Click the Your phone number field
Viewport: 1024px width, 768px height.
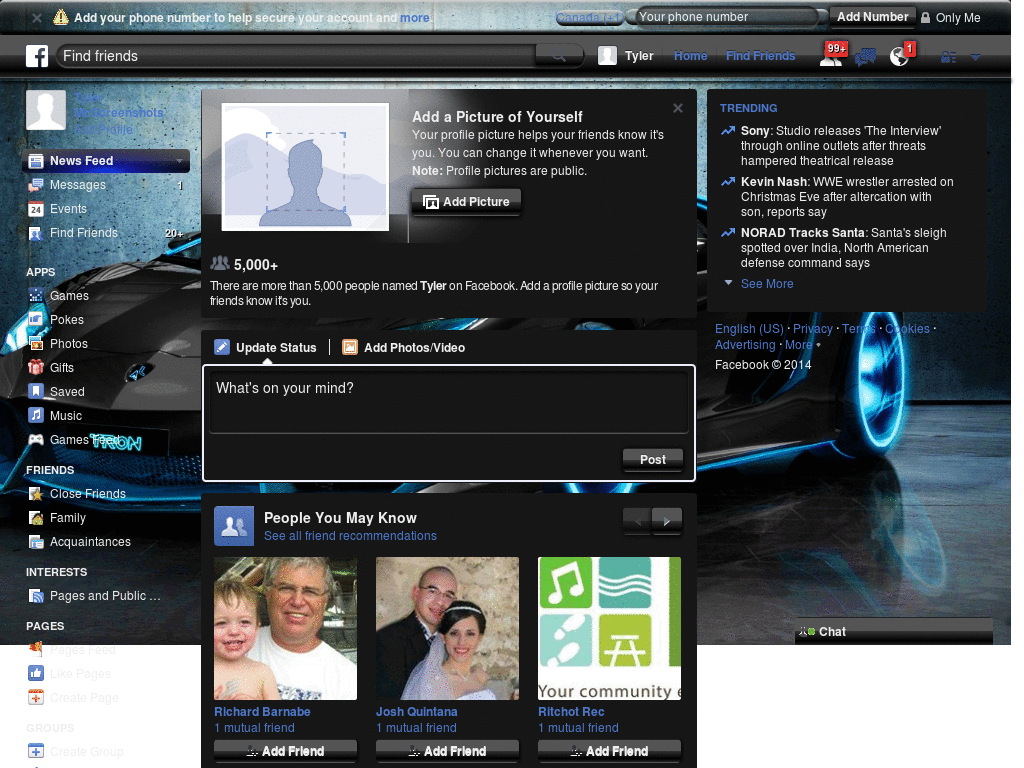(726, 17)
